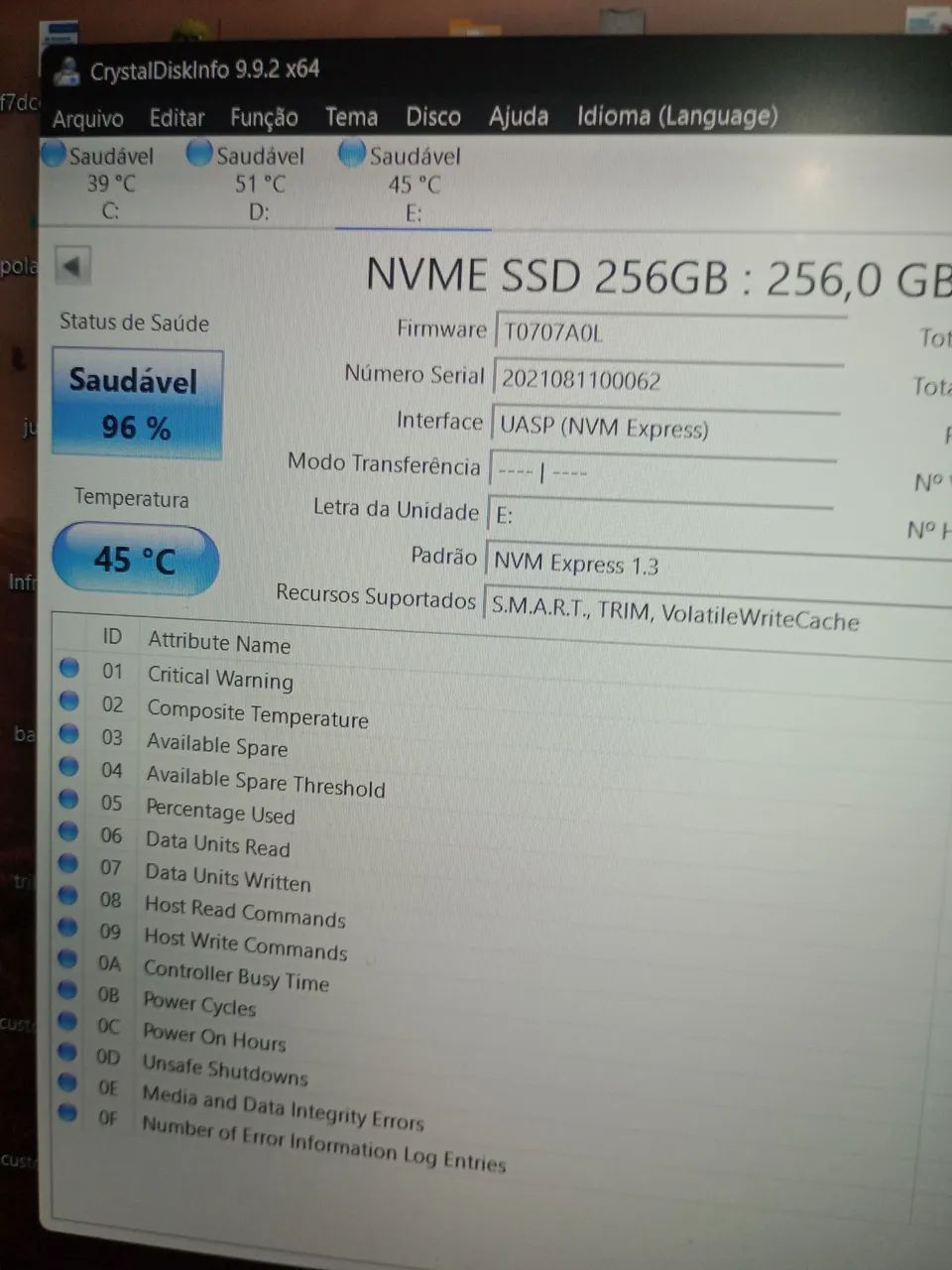Click status dot of Power Cycles row
Screen dimensions: 952x1270
(x=67, y=989)
